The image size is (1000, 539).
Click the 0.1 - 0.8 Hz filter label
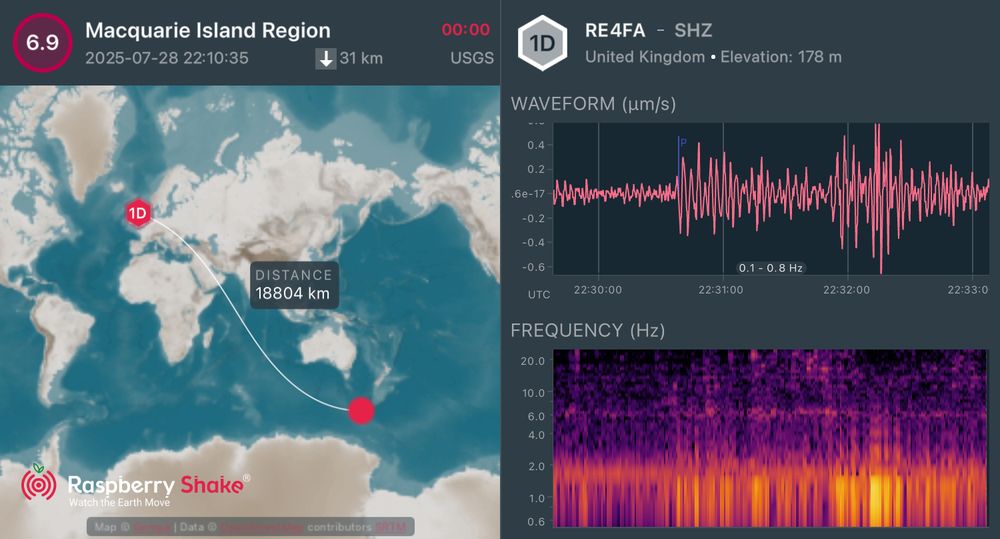[x=770, y=268]
